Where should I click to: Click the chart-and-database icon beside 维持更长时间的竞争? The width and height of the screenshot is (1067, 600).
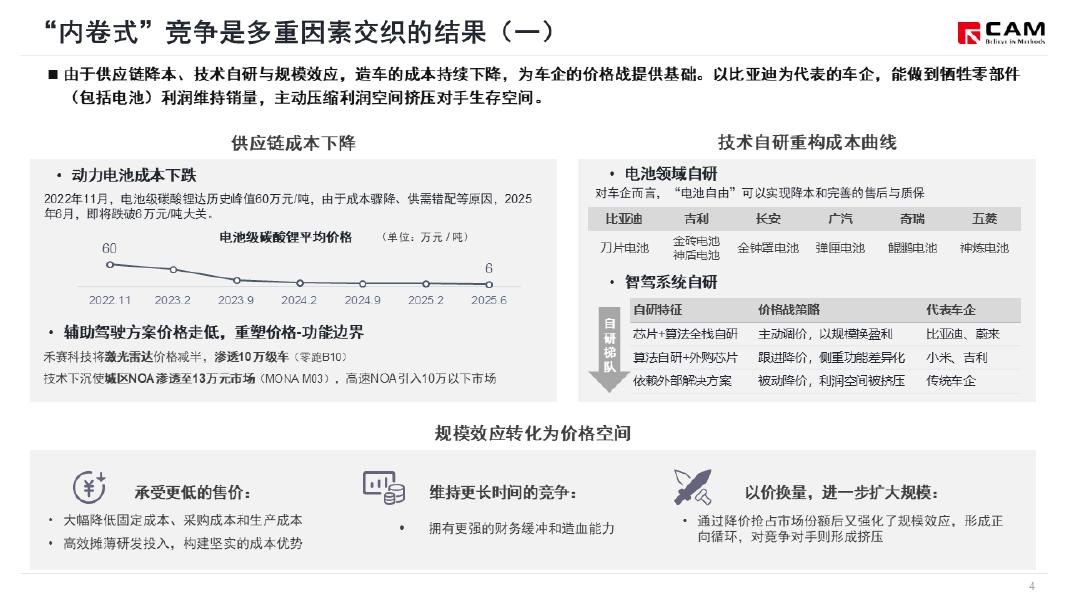(x=384, y=487)
